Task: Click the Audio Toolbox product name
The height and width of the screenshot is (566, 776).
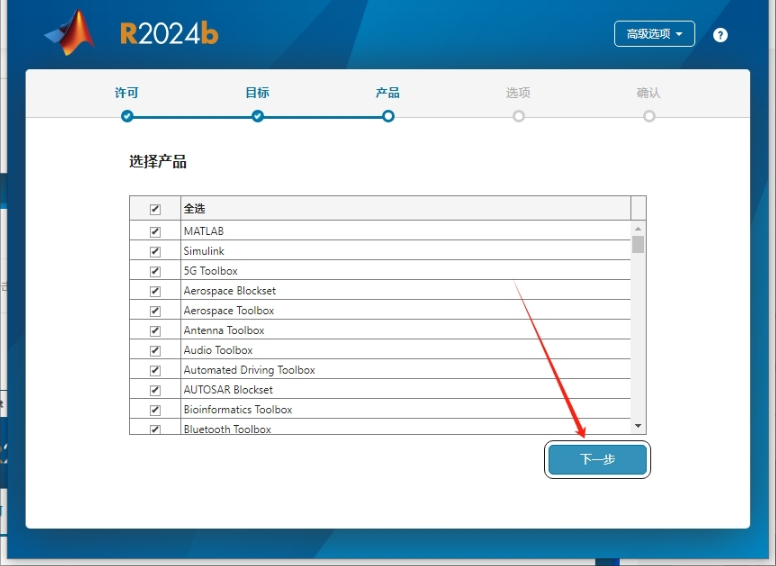Action: [218, 350]
